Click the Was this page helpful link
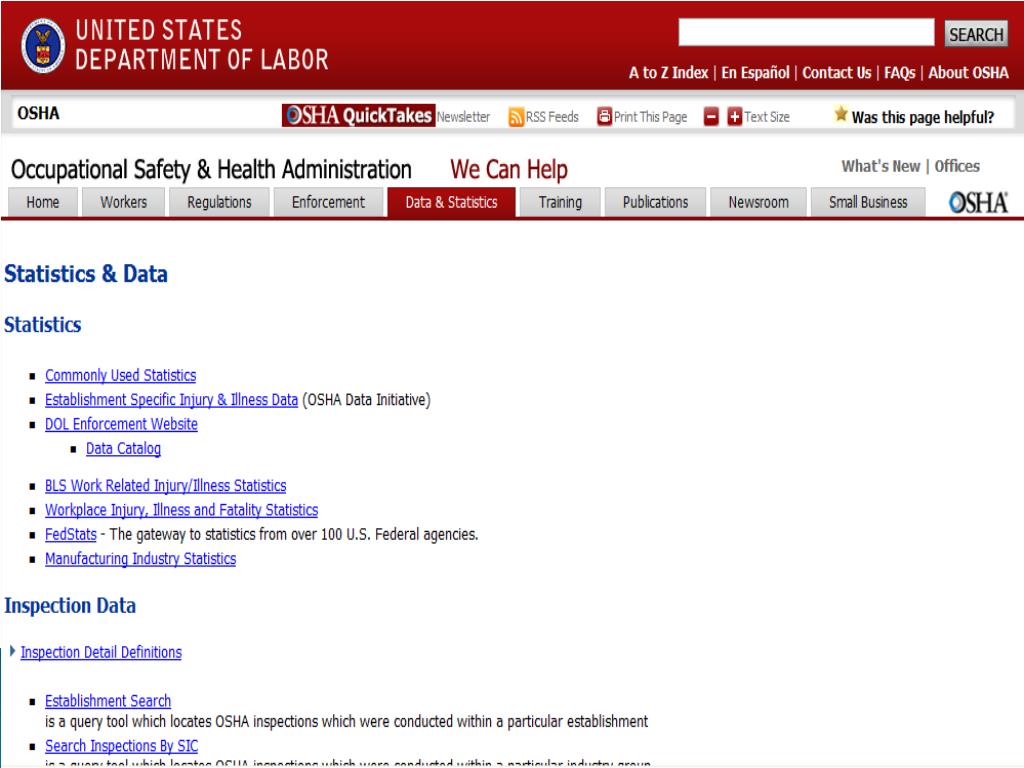This screenshot has width=1024, height=768. point(923,118)
